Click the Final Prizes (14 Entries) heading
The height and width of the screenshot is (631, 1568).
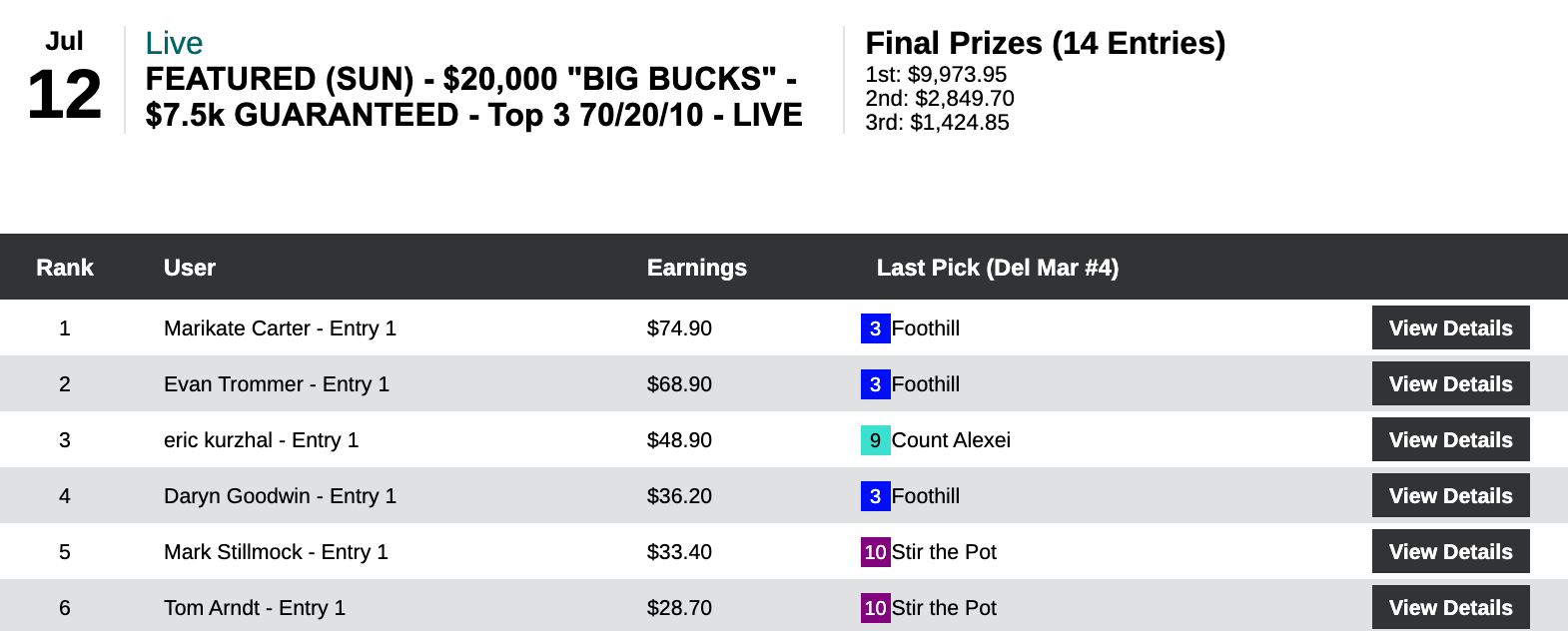point(1045,43)
